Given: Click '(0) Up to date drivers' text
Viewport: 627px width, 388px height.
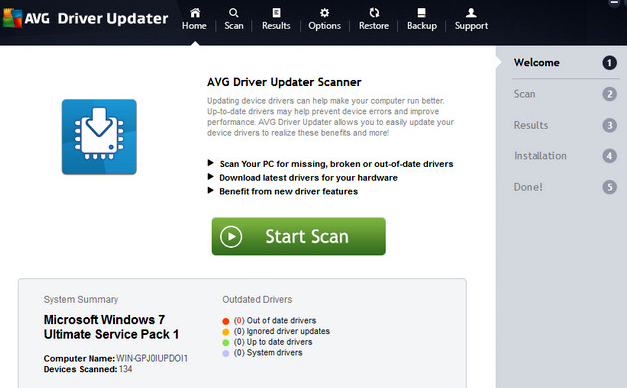Looking at the screenshot, I should 273,342.
